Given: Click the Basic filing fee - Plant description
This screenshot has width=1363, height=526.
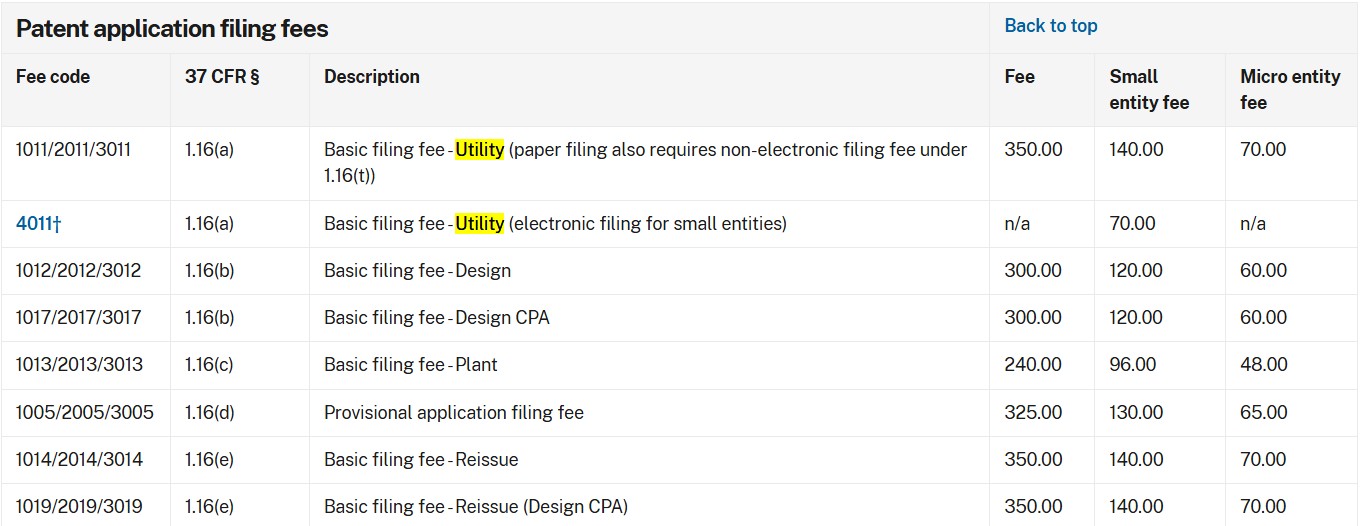Looking at the screenshot, I should tap(411, 365).
